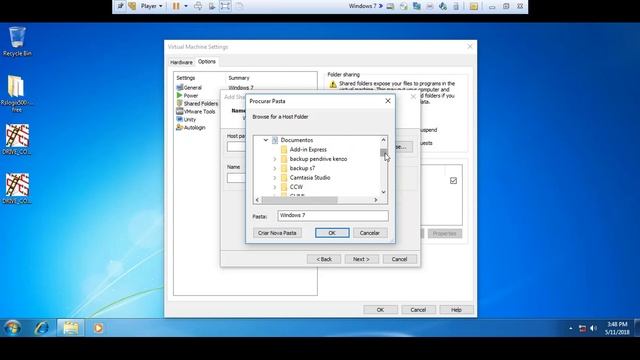Expand the backup s7 folder
The image size is (640, 360).
coord(275,169)
